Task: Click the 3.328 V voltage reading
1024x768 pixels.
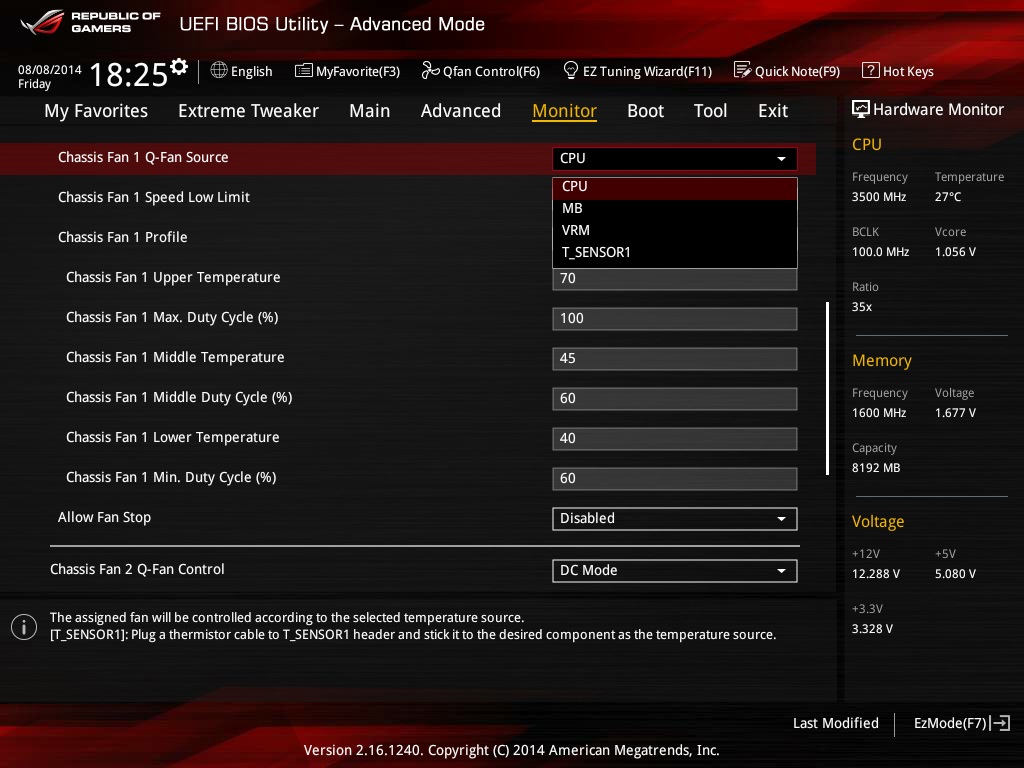Action: [x=872, y=629]
